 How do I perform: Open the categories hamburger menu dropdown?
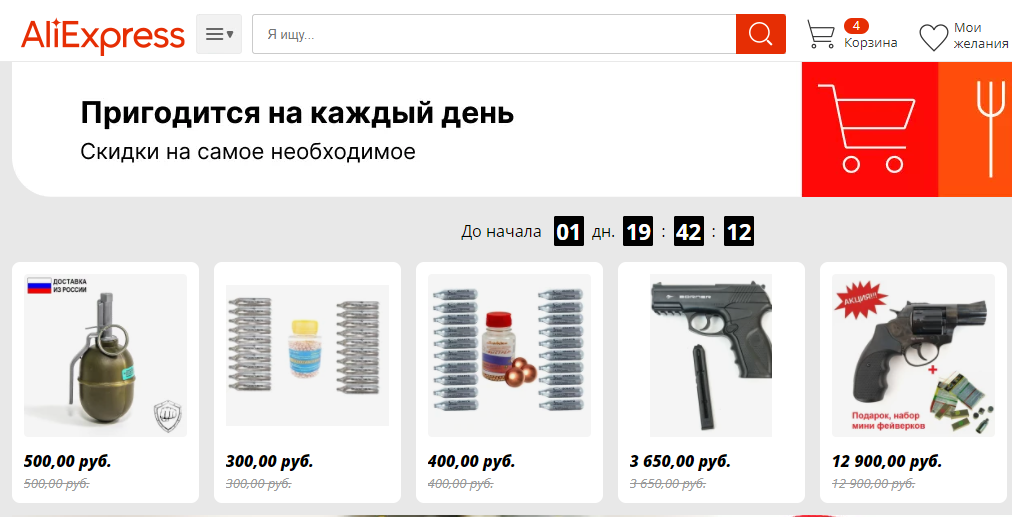219,34
